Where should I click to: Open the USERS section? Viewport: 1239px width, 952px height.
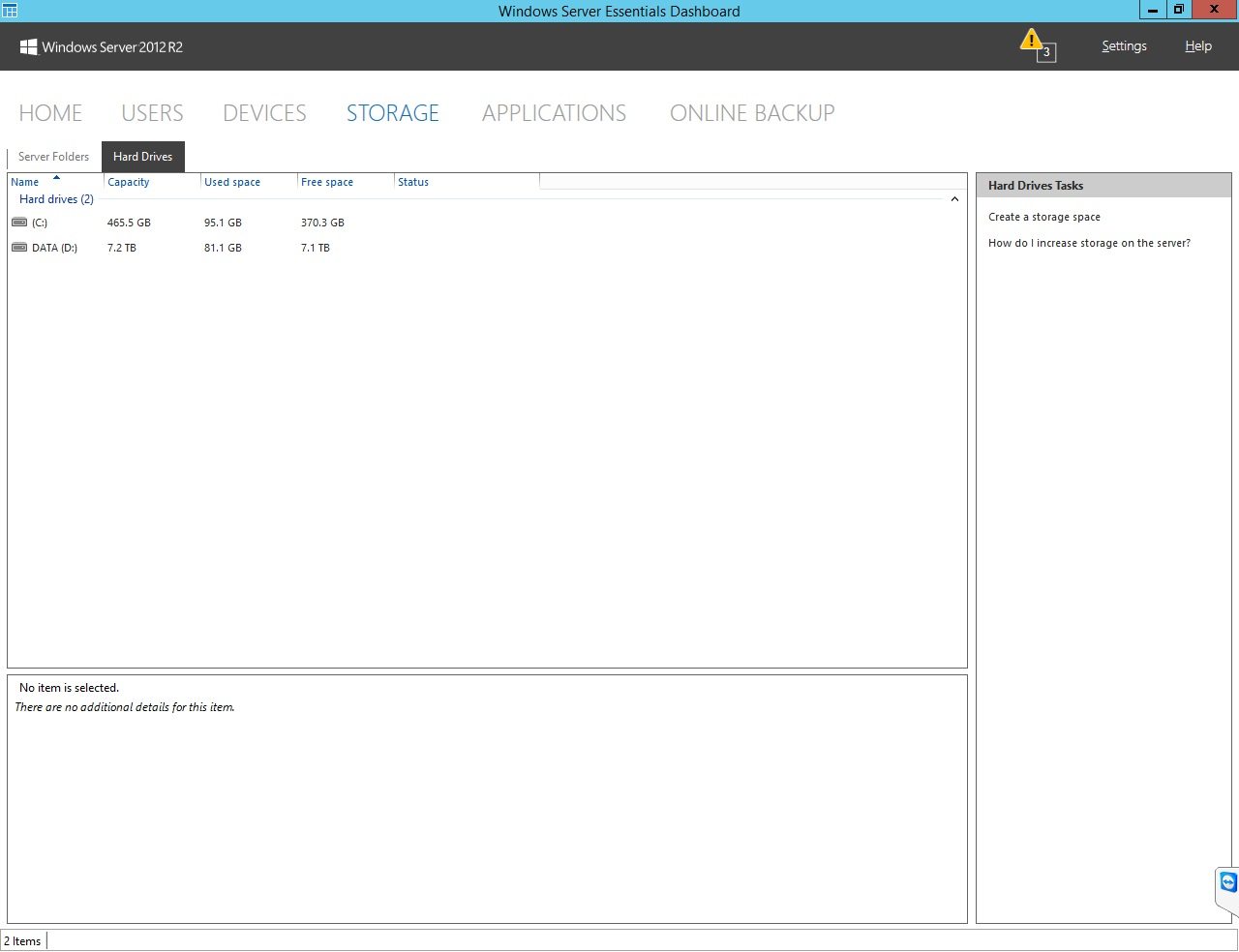pyautogui.click(x=152, y=113)
